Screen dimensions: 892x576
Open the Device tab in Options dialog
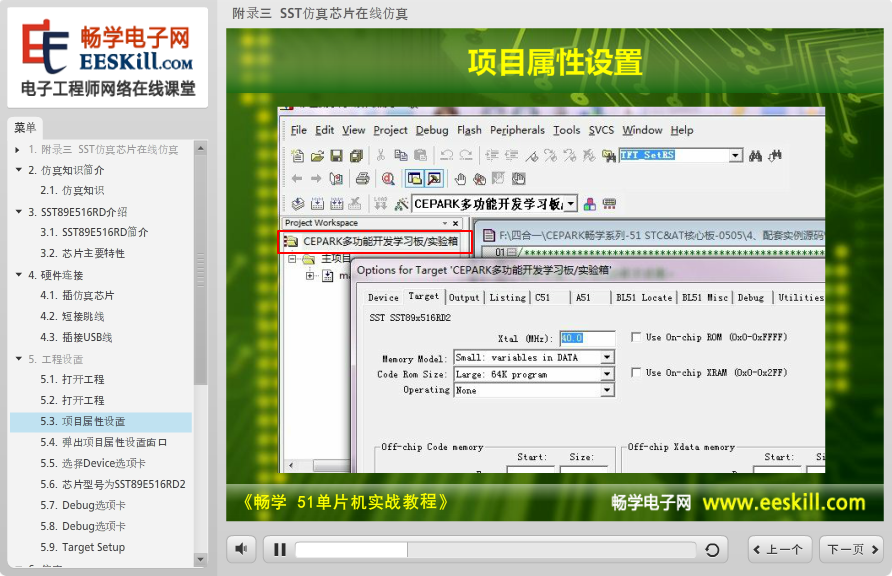pyautogui.click(x=383, y=297)
